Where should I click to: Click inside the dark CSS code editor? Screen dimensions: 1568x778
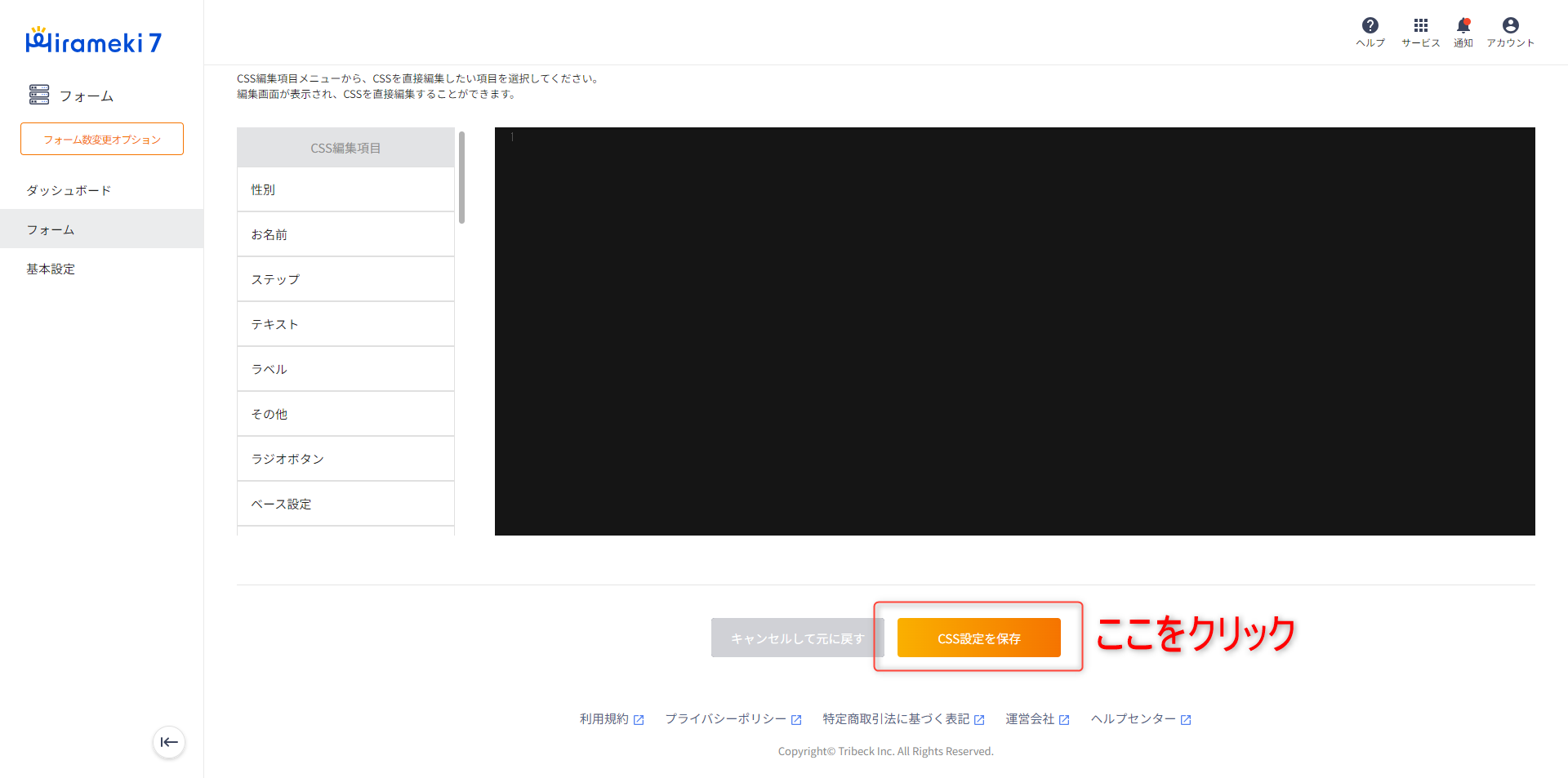1014,331
